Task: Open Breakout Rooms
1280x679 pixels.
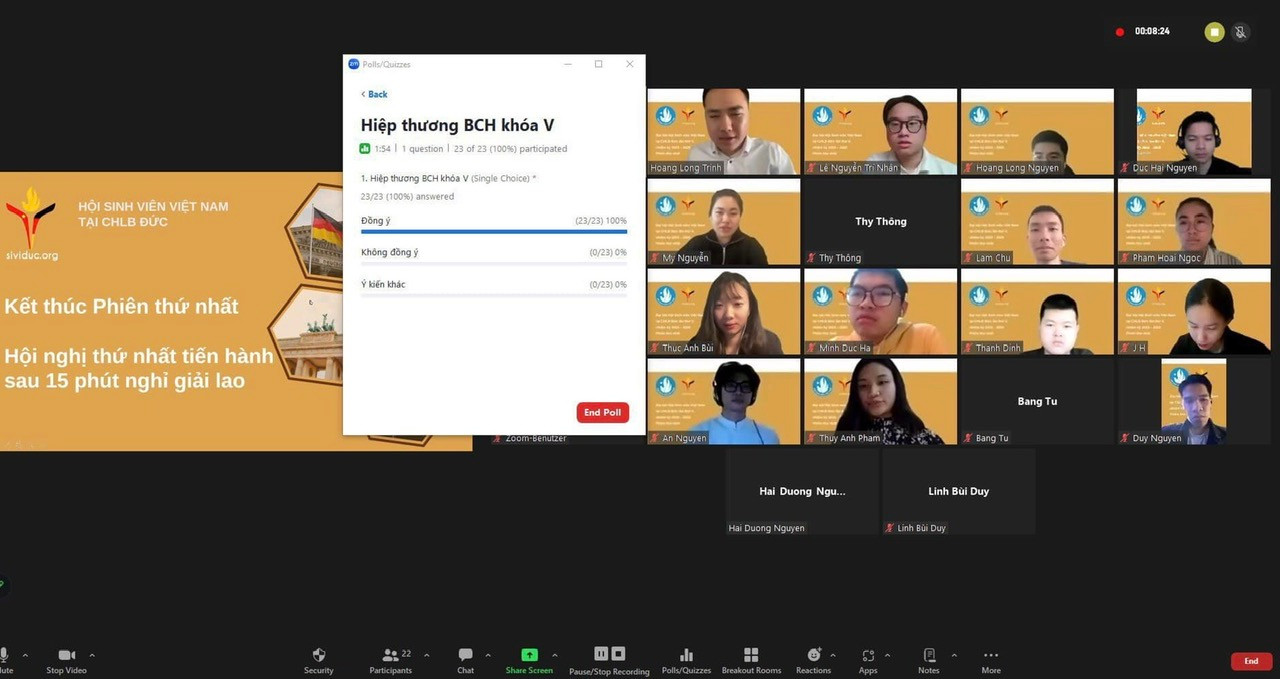Action: 751,656
